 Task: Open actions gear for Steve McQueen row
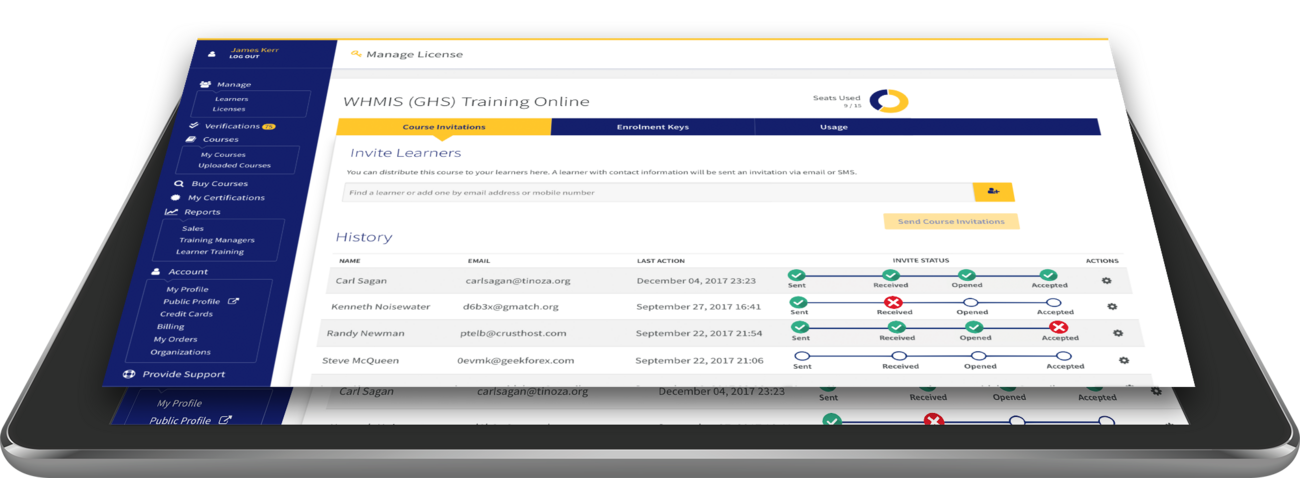[1124, 360]
